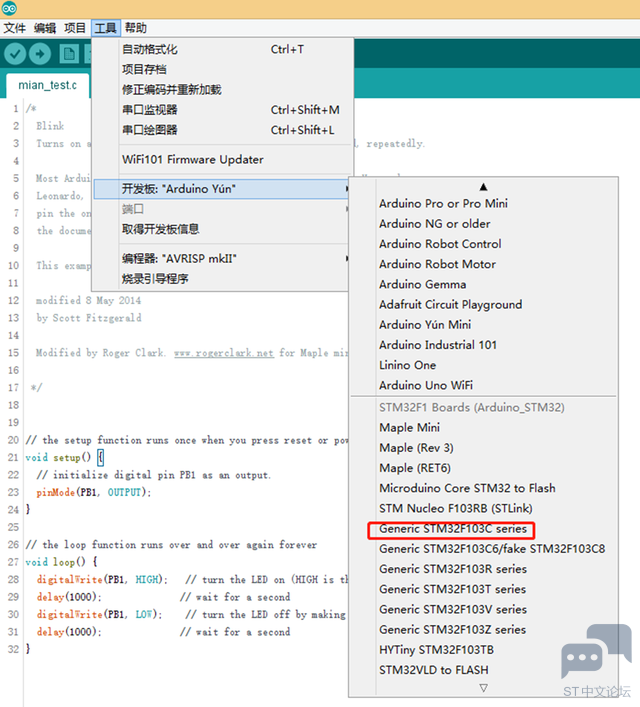Click the Arduino logo in title bar
This screenshot has width=640, height=707.
9,9
